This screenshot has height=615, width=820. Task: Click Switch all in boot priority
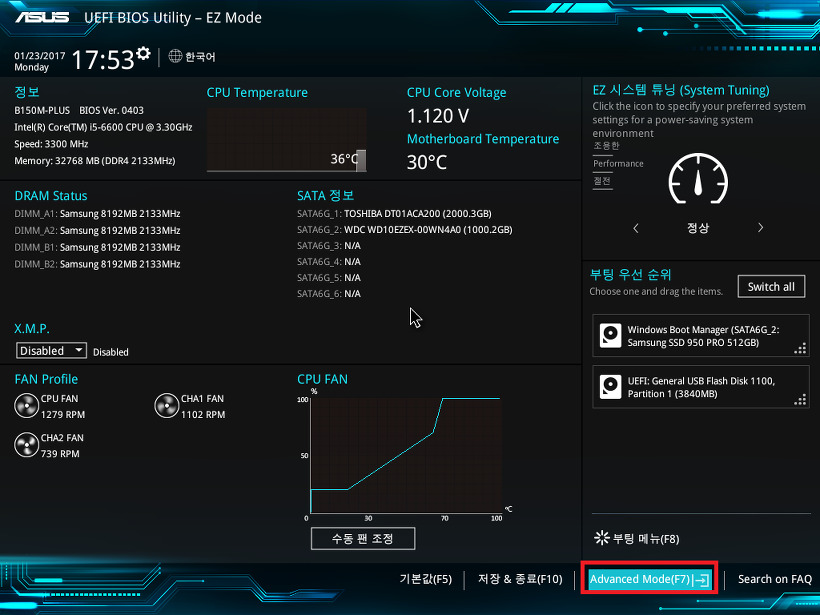[x=771, y=286]
